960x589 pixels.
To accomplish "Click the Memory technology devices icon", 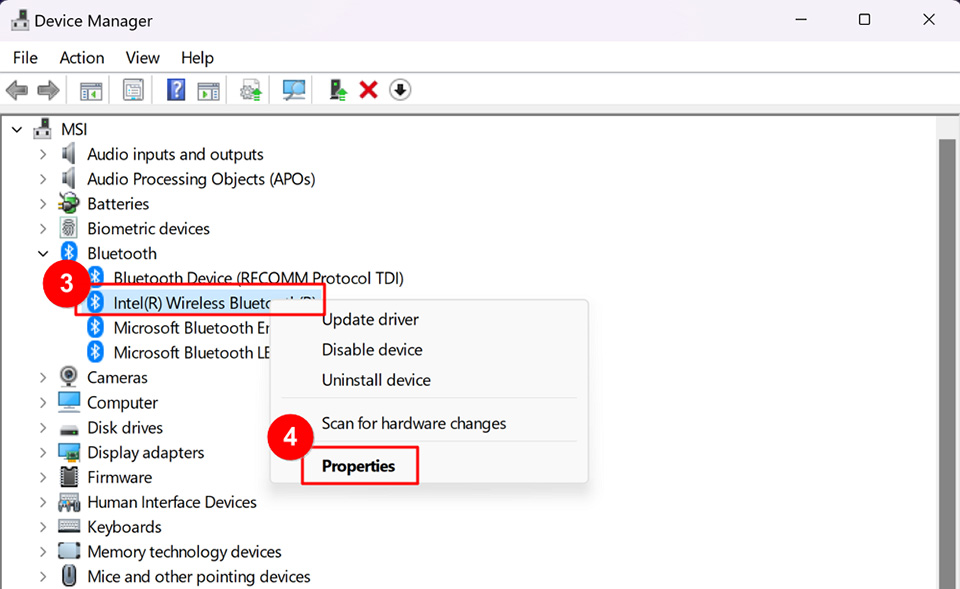I will coord(69,551).
